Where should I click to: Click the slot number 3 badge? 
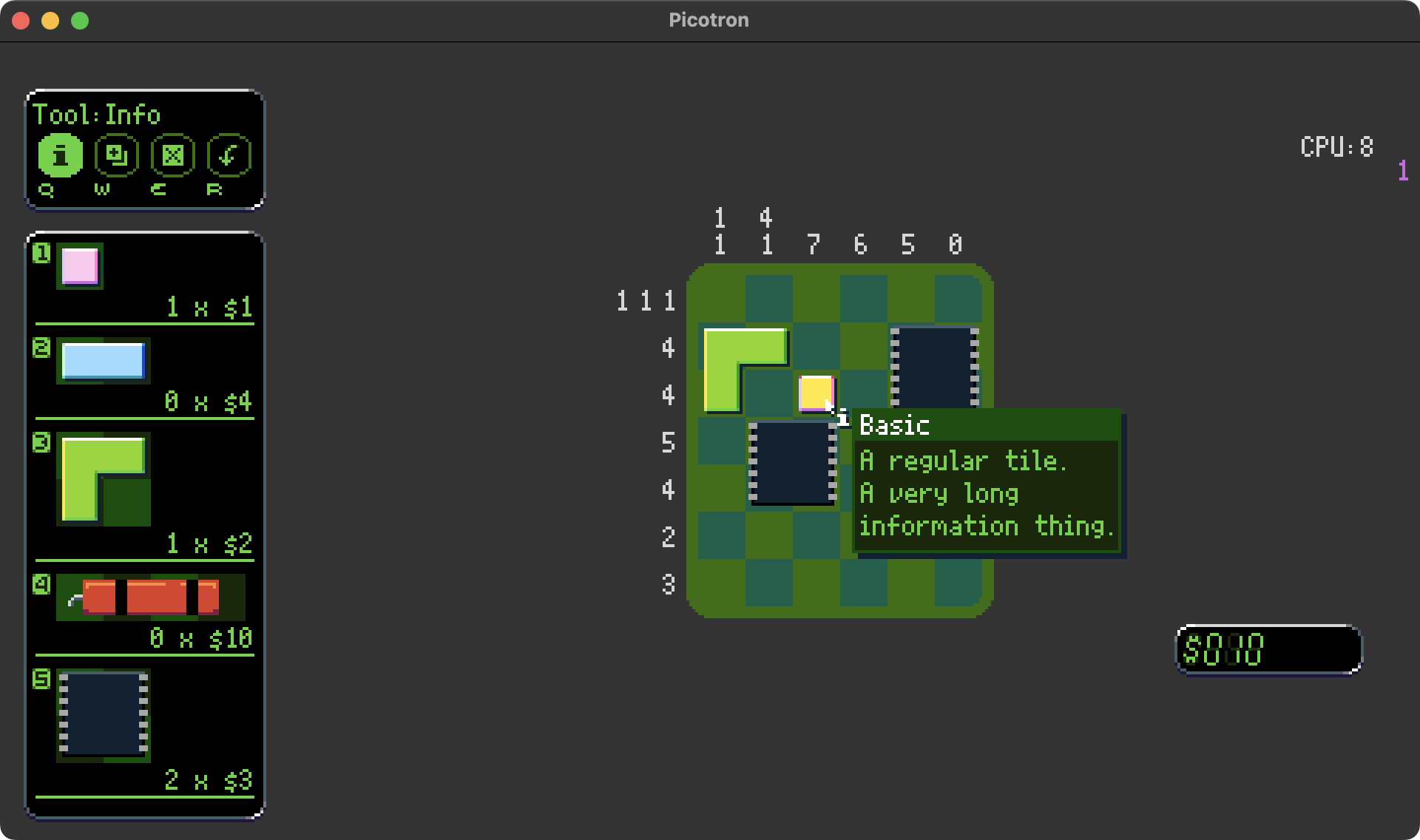[41, 443]
